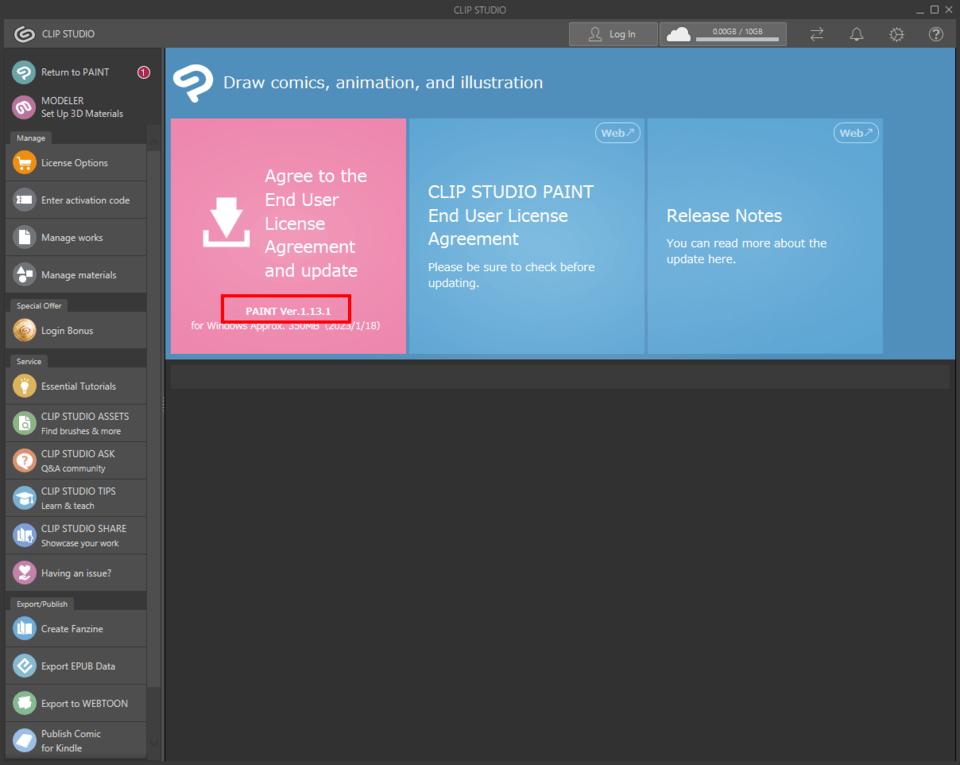
Task: Open Manage works
Action: [x=75, y=238]
